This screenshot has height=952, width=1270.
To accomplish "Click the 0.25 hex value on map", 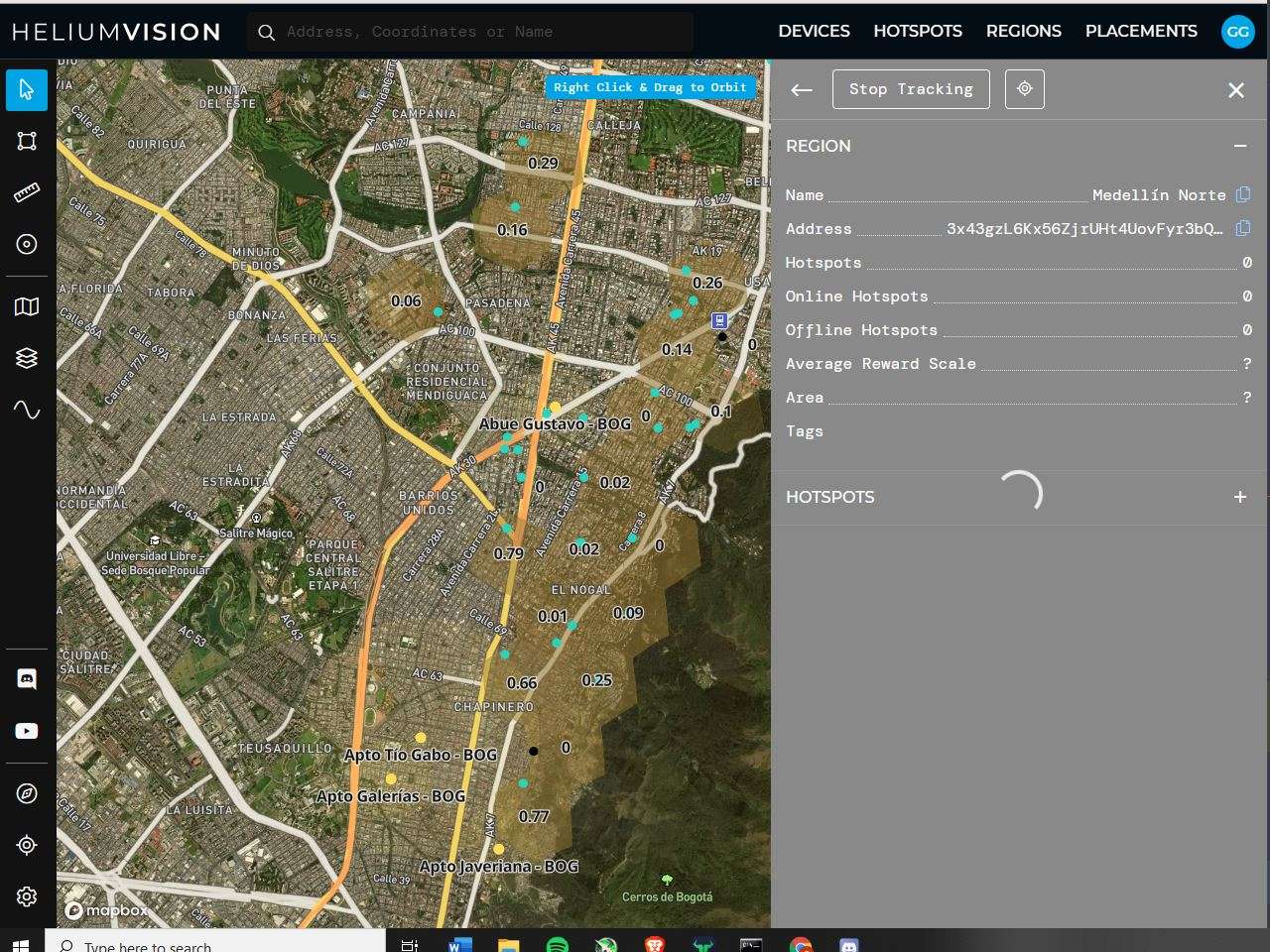I will pos(597,680).
